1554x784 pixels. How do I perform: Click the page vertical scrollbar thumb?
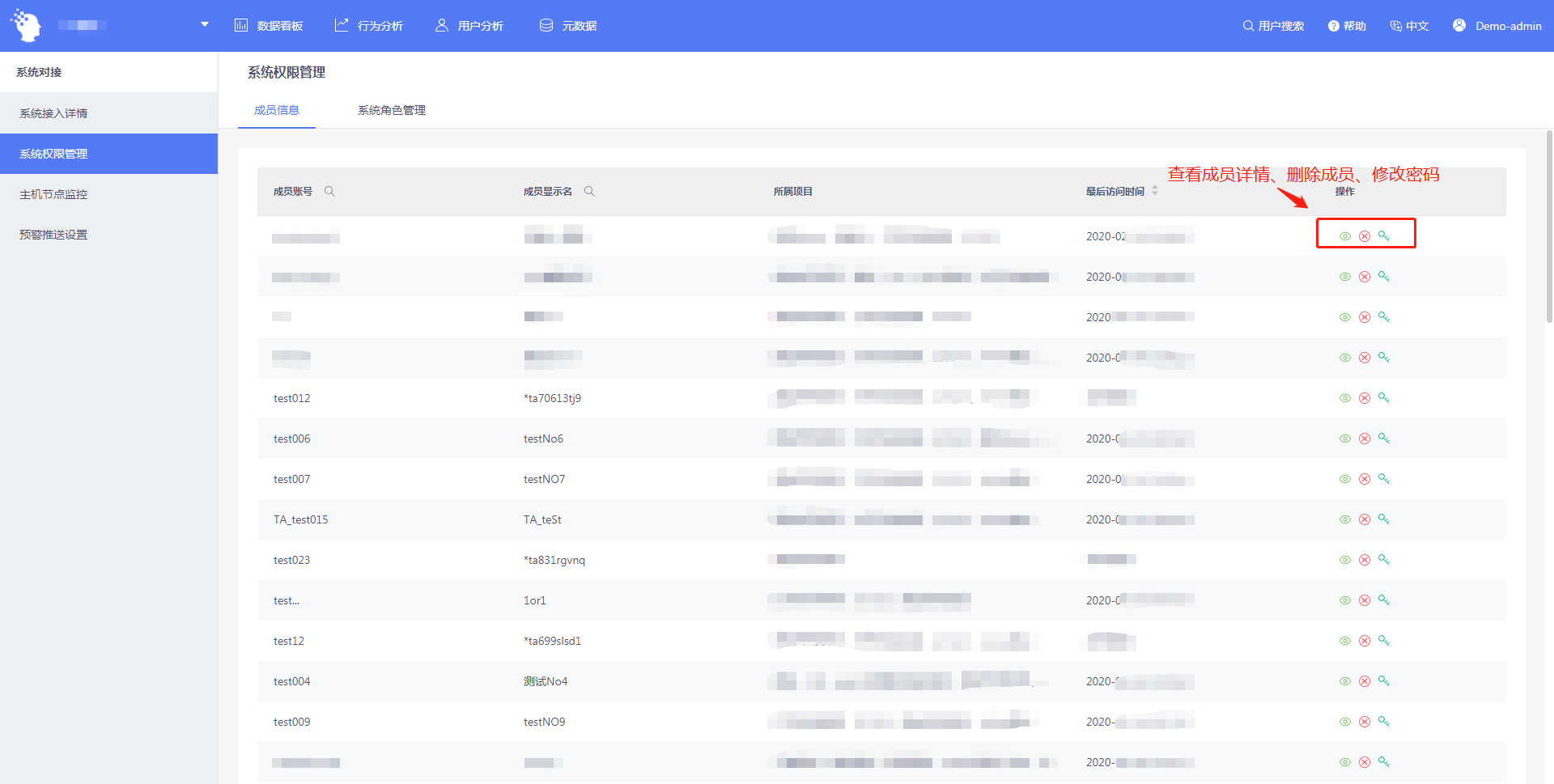[x=1549, y=227]
